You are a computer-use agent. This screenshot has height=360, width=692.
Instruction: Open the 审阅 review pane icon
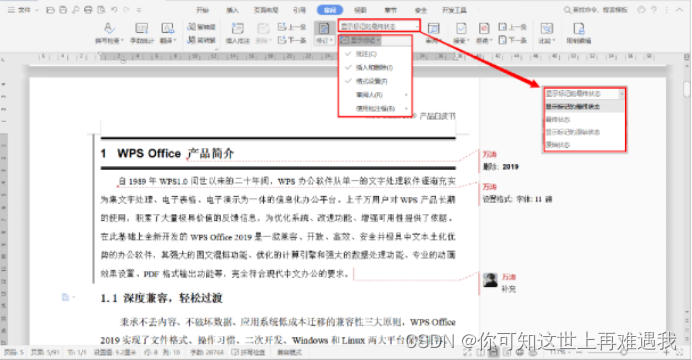tap(433, 29)
